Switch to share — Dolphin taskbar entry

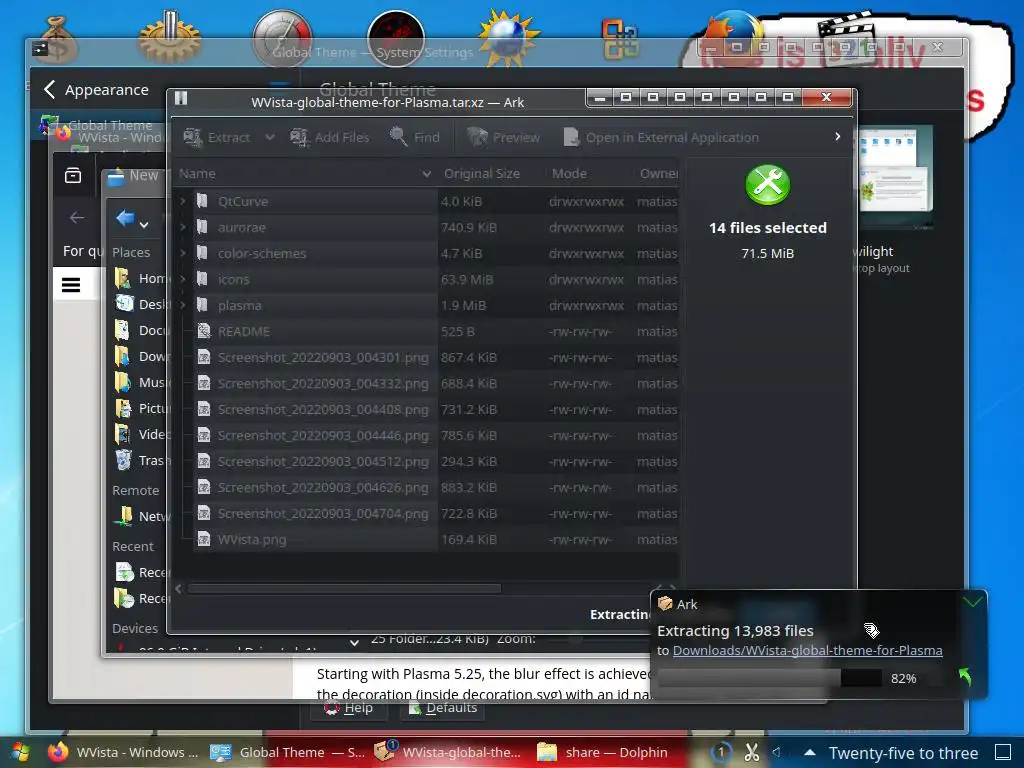pos(602,752)
